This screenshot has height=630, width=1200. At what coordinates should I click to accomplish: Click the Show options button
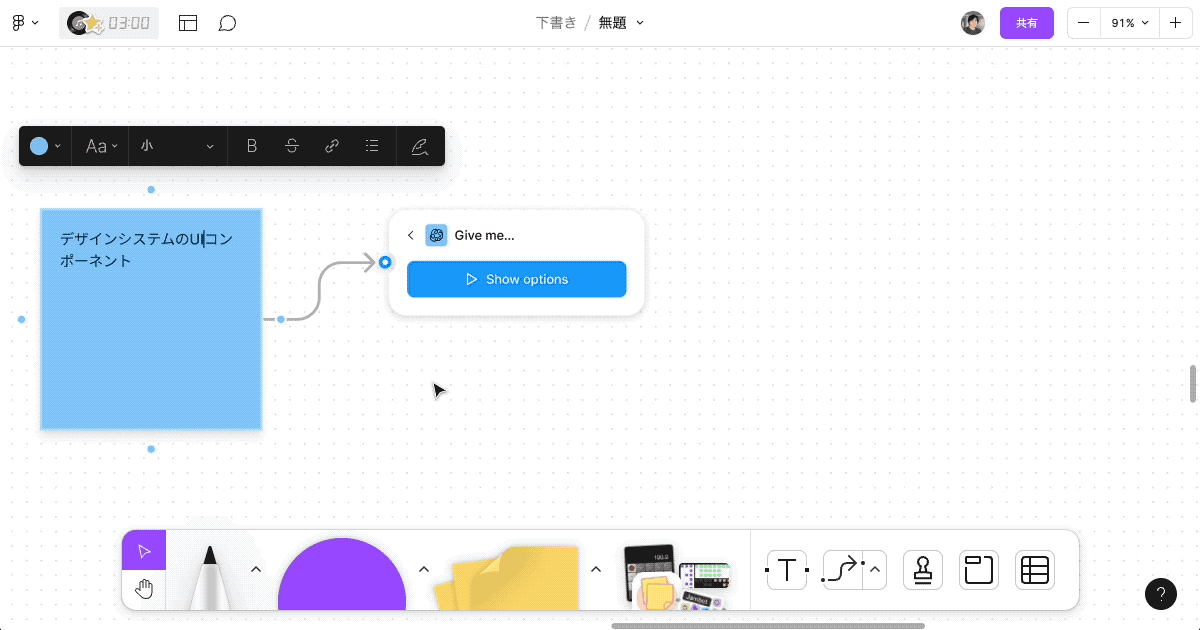pyautogui.click(x=516, y=279)
